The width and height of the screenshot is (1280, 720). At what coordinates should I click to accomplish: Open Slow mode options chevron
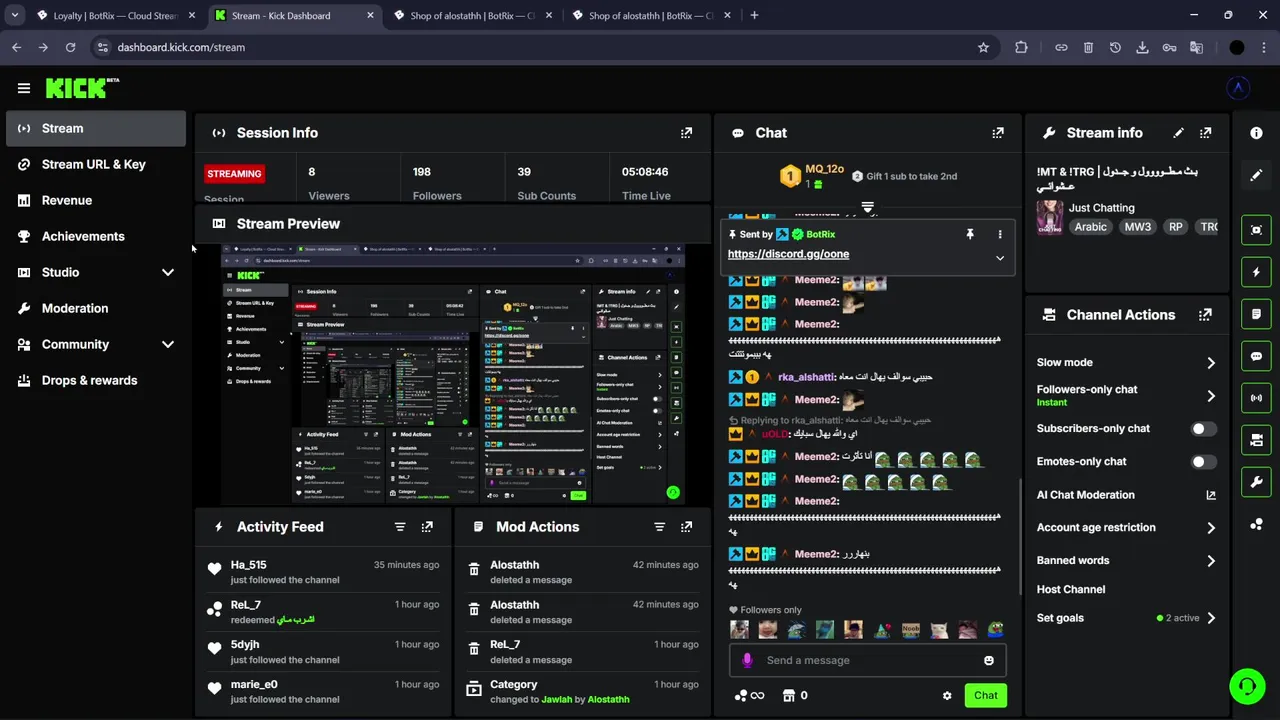pyautogui.click(x=1210, y=363)
